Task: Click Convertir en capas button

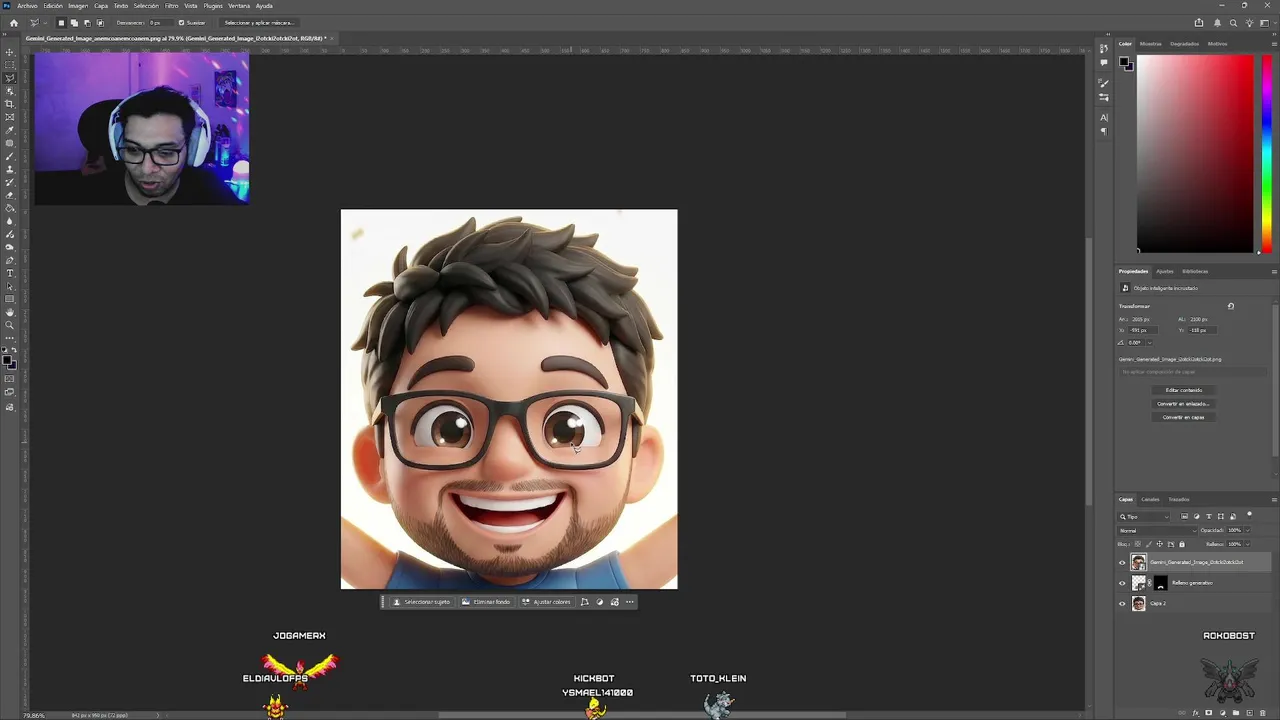Action: 1183,417
